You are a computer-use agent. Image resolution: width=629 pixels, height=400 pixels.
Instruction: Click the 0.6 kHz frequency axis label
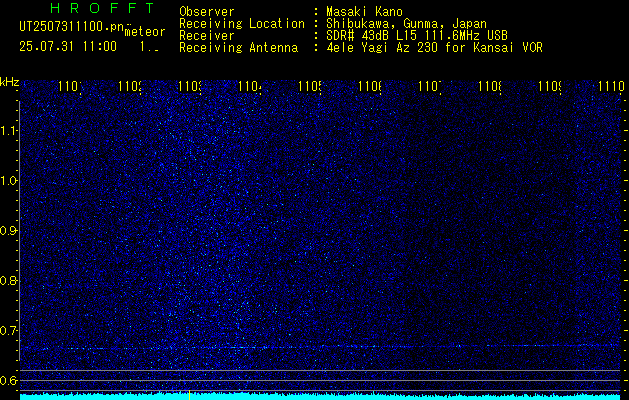(x=8, y=380)
